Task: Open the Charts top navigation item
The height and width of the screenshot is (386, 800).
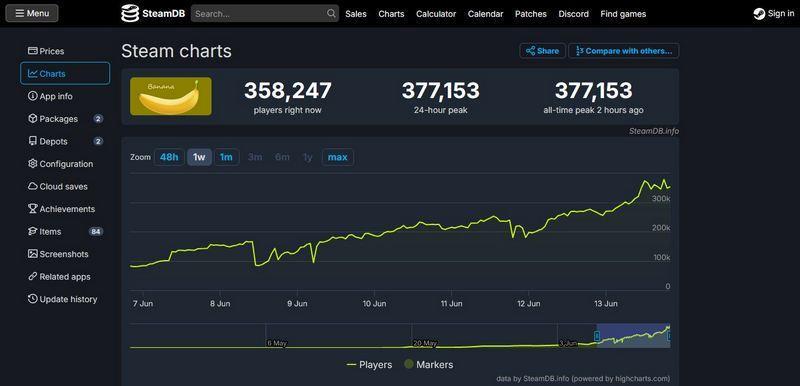Action: pyautogui.click(x=391, y=14)
